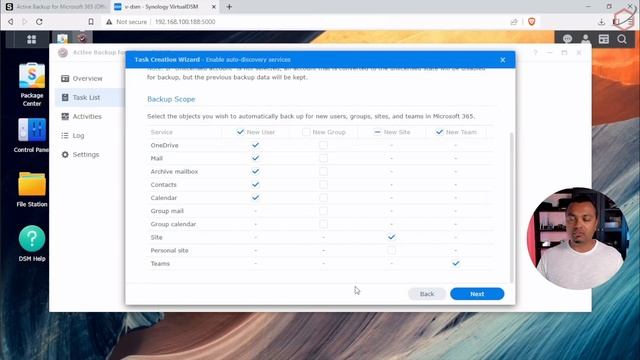Open Settings in sidebar
Image resolution: width=640 pixels, height=360 pixels.
click(x=89, y=154)
